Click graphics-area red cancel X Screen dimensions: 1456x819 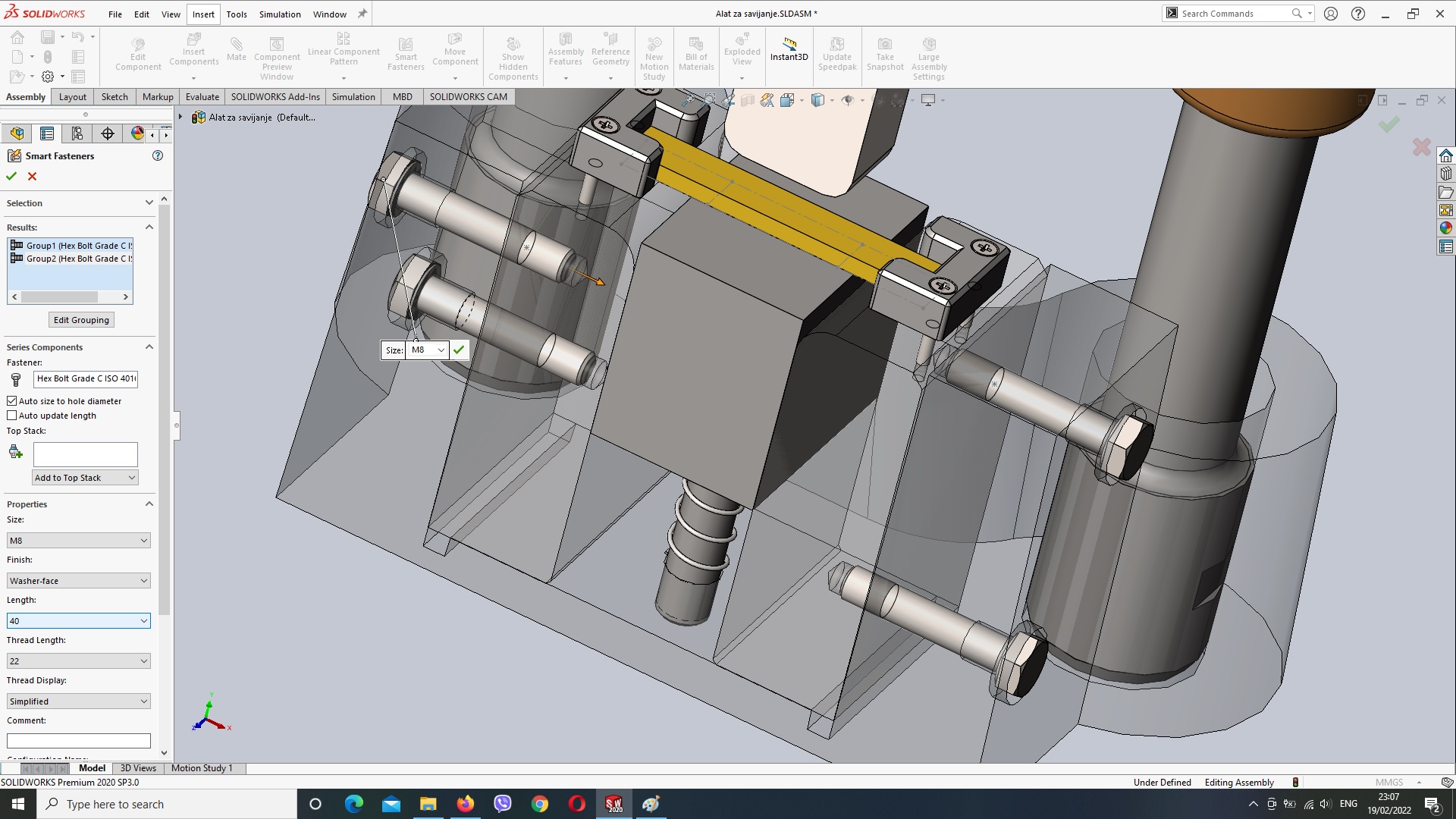click(x=1422, y=146)
